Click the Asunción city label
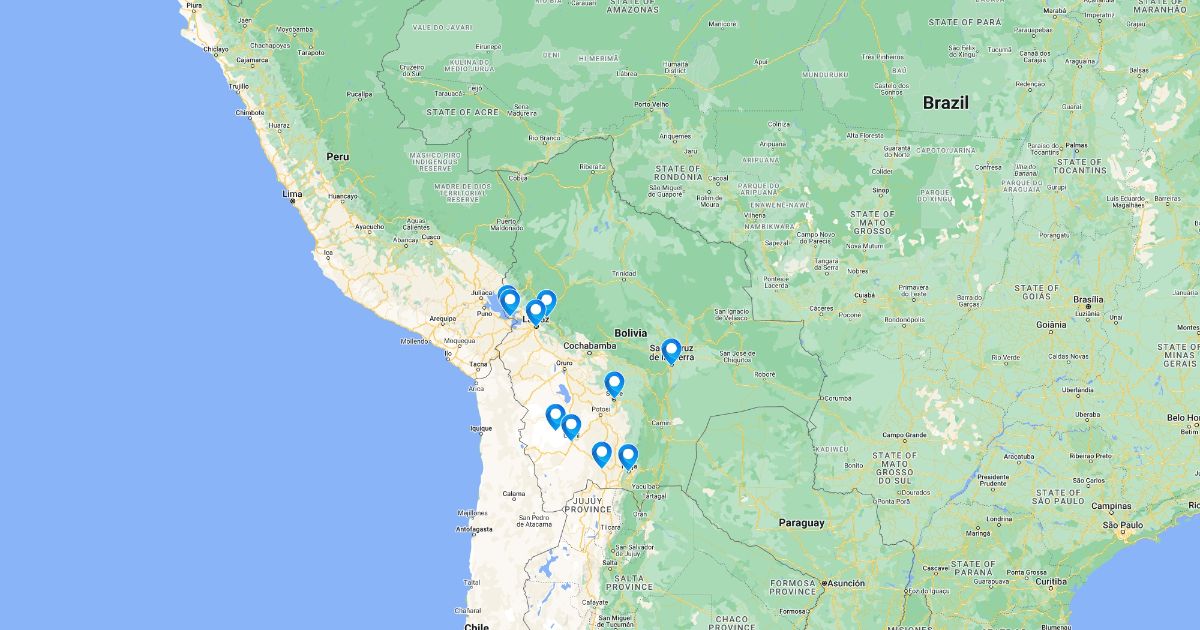The width and height of the screenshot is (1200, 630). [846, 583]
